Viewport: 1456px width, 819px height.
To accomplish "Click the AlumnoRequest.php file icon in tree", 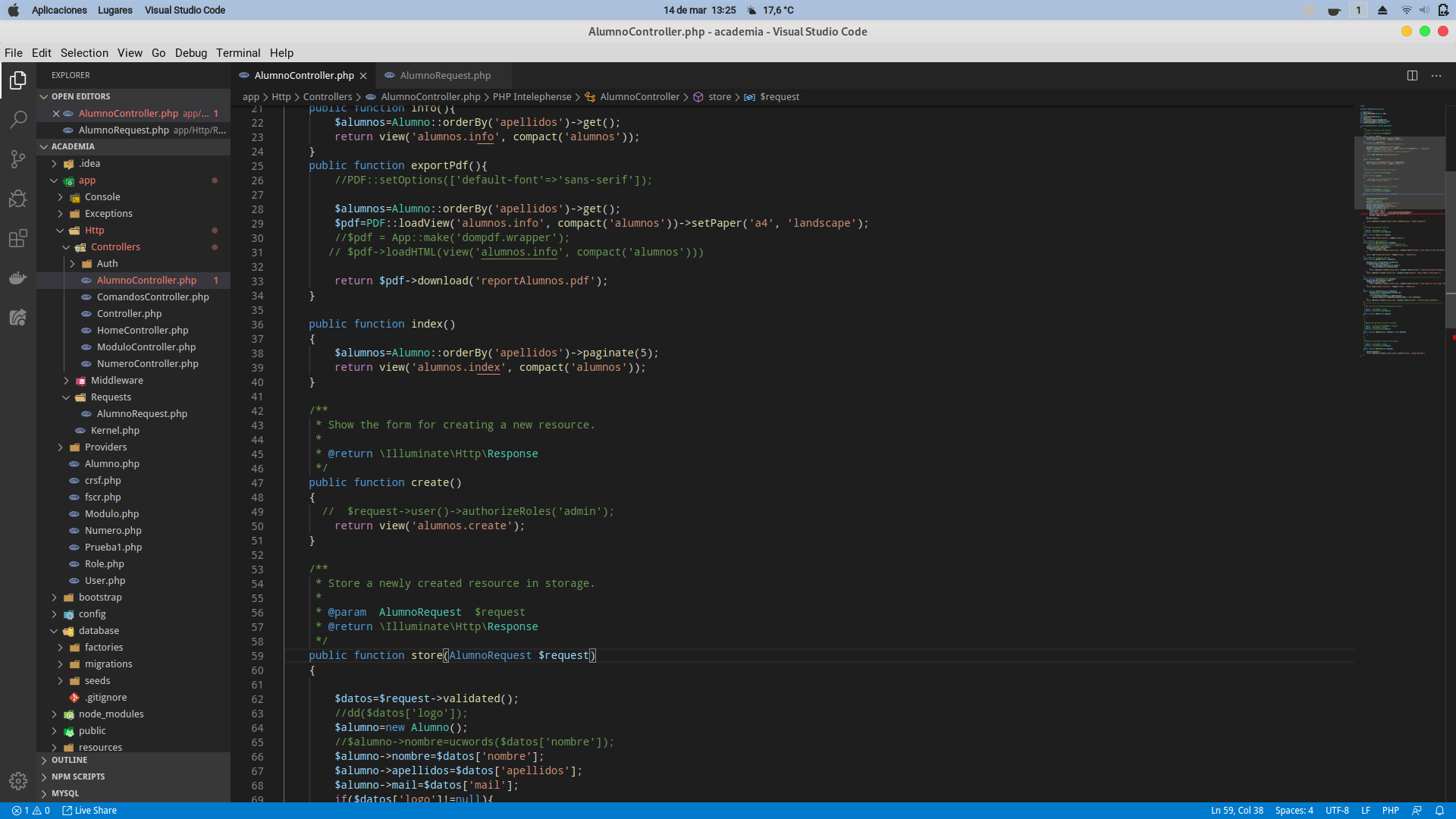I will pyautogui.click(x=86, y=414).
